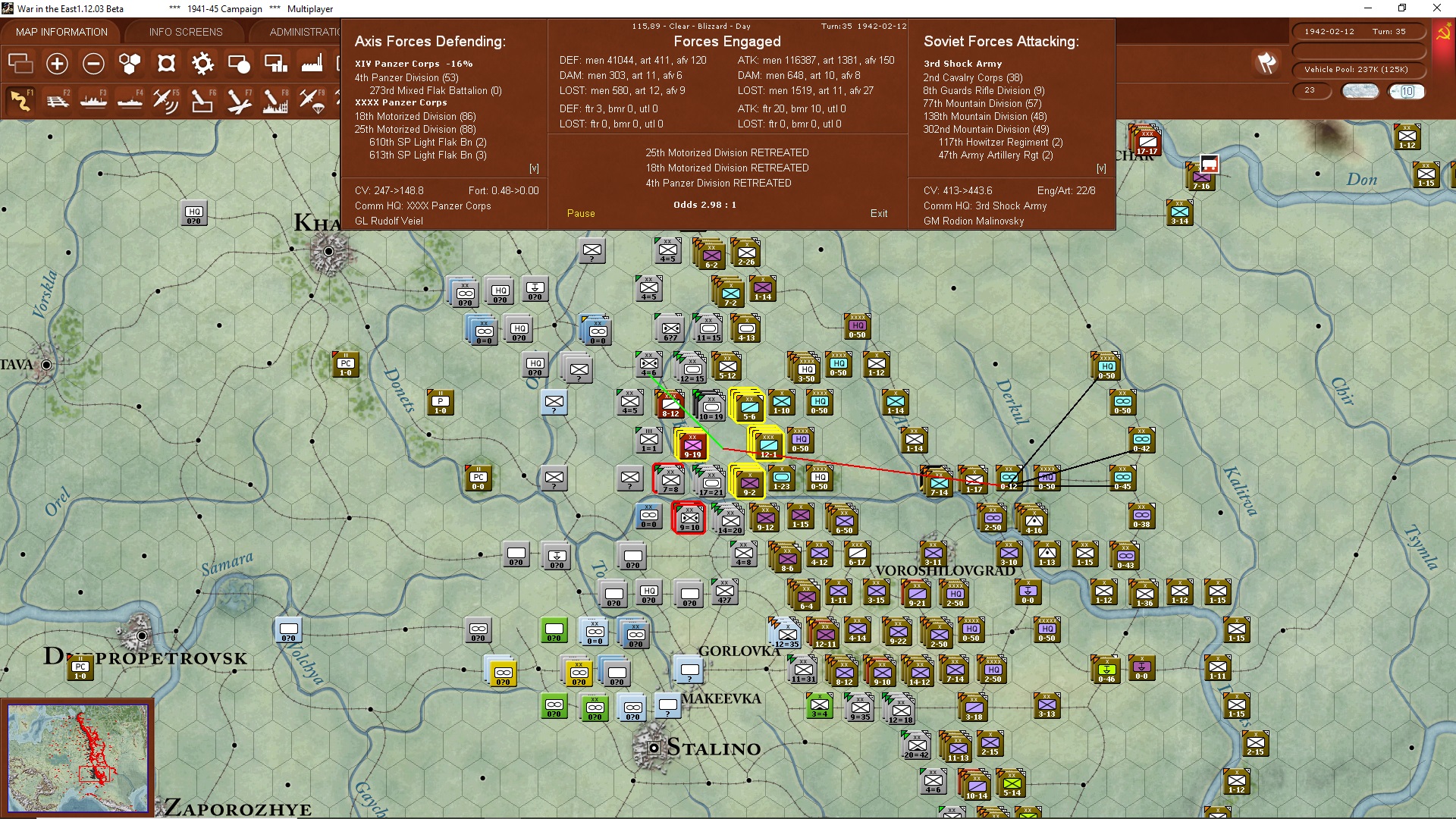Zoom out the map with minus icon
This screenshot has width=1456, height=819.
coord(93,64)
